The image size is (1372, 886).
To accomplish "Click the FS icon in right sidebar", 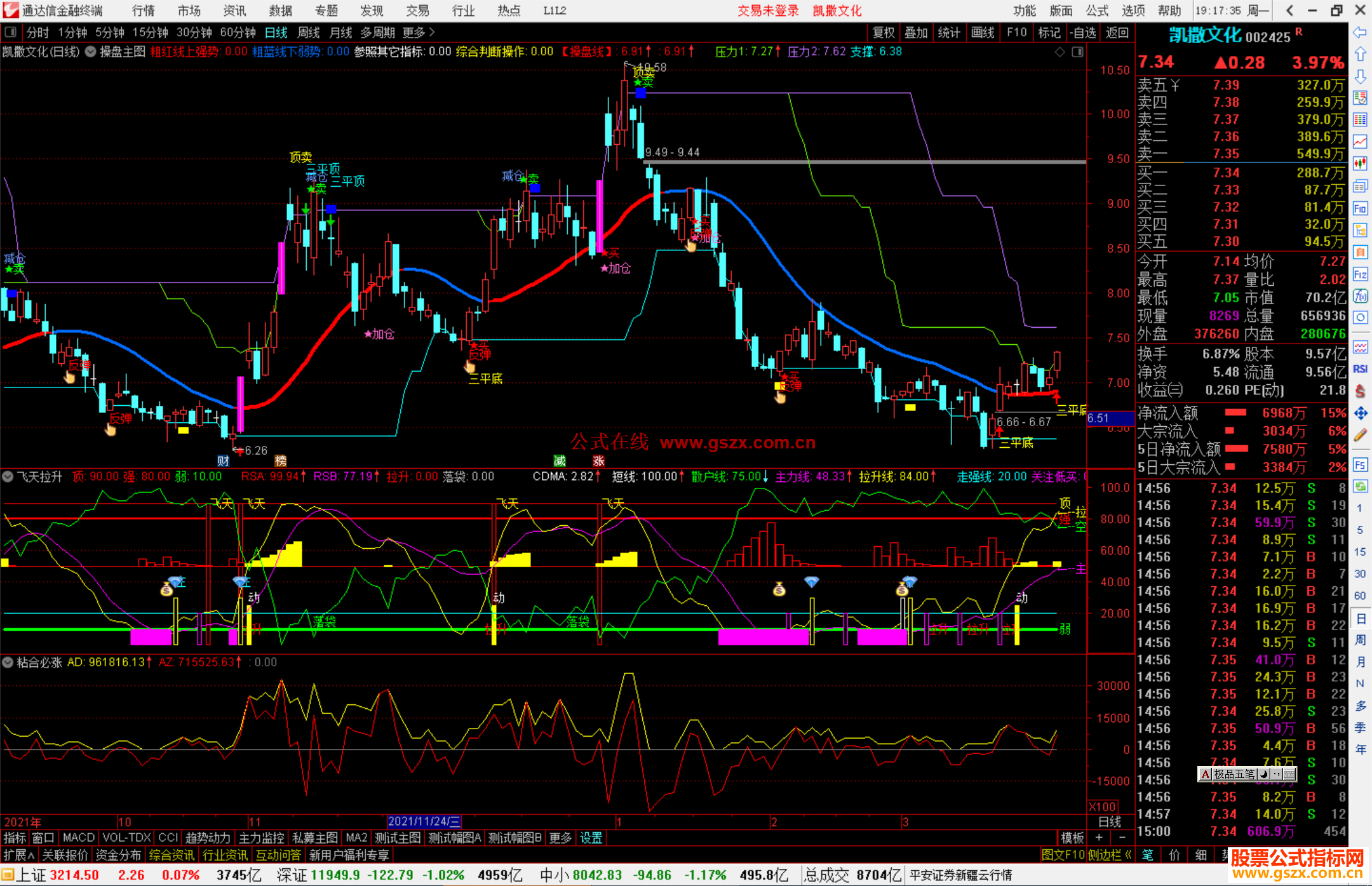I will point(1360,465).
